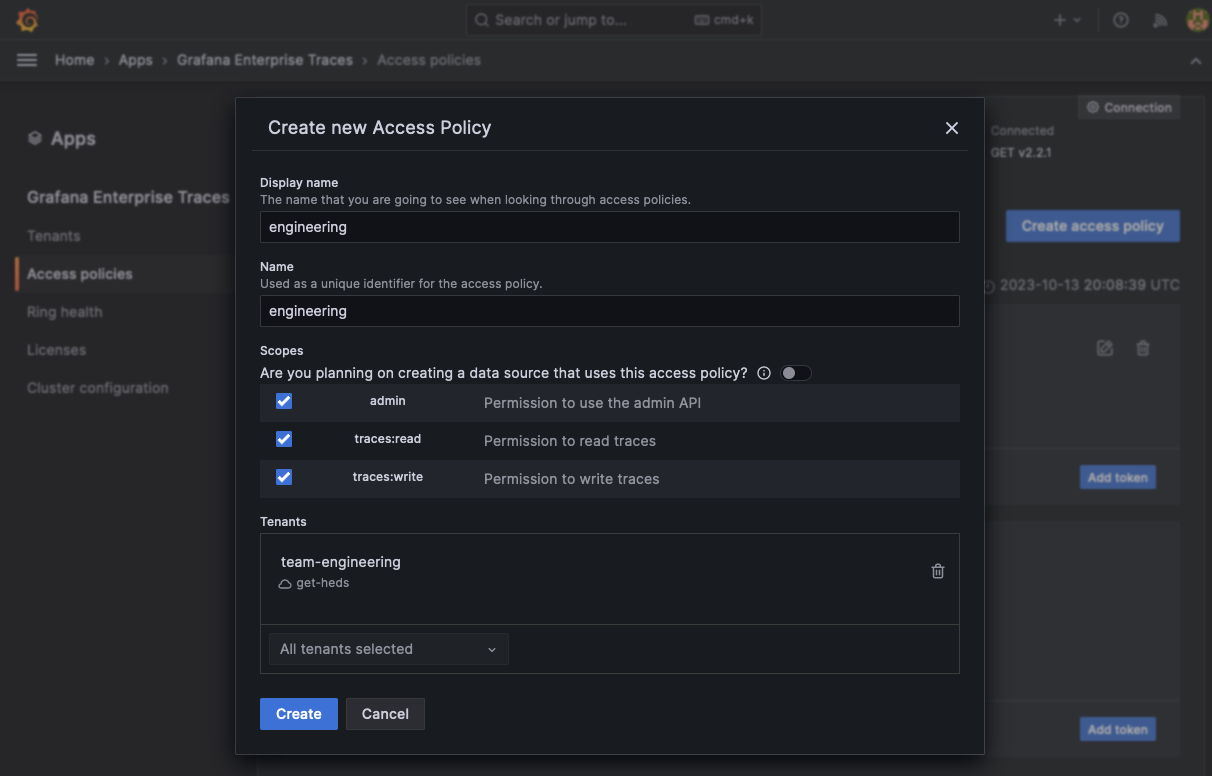Click the Create button to save policy
The image size is (1212, 776).
[298, 713]
